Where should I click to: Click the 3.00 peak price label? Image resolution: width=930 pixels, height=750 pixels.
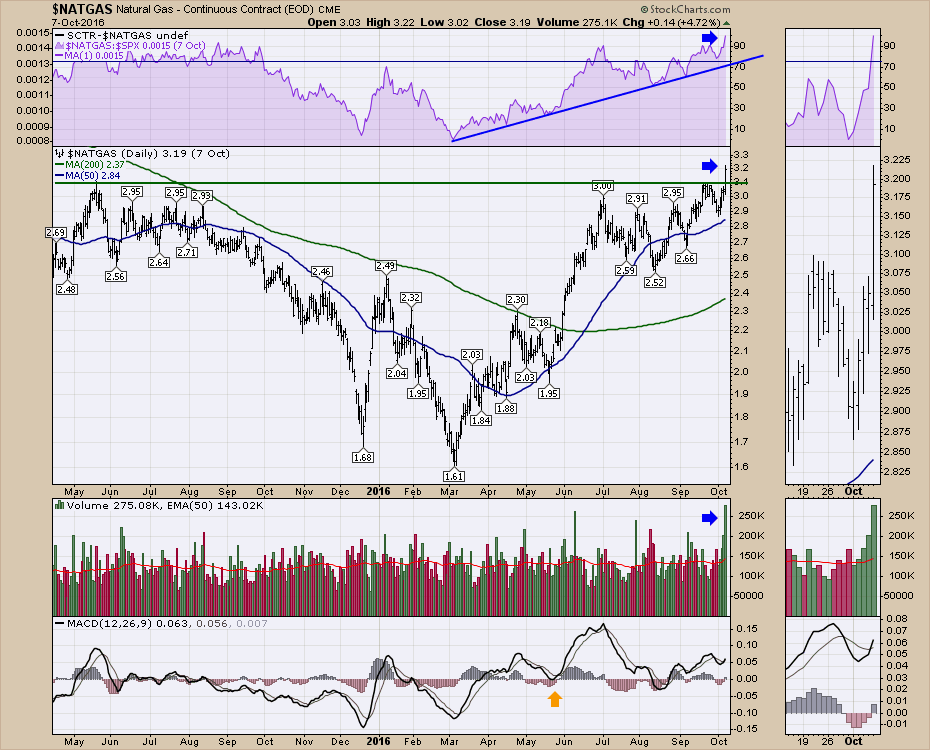602,186
